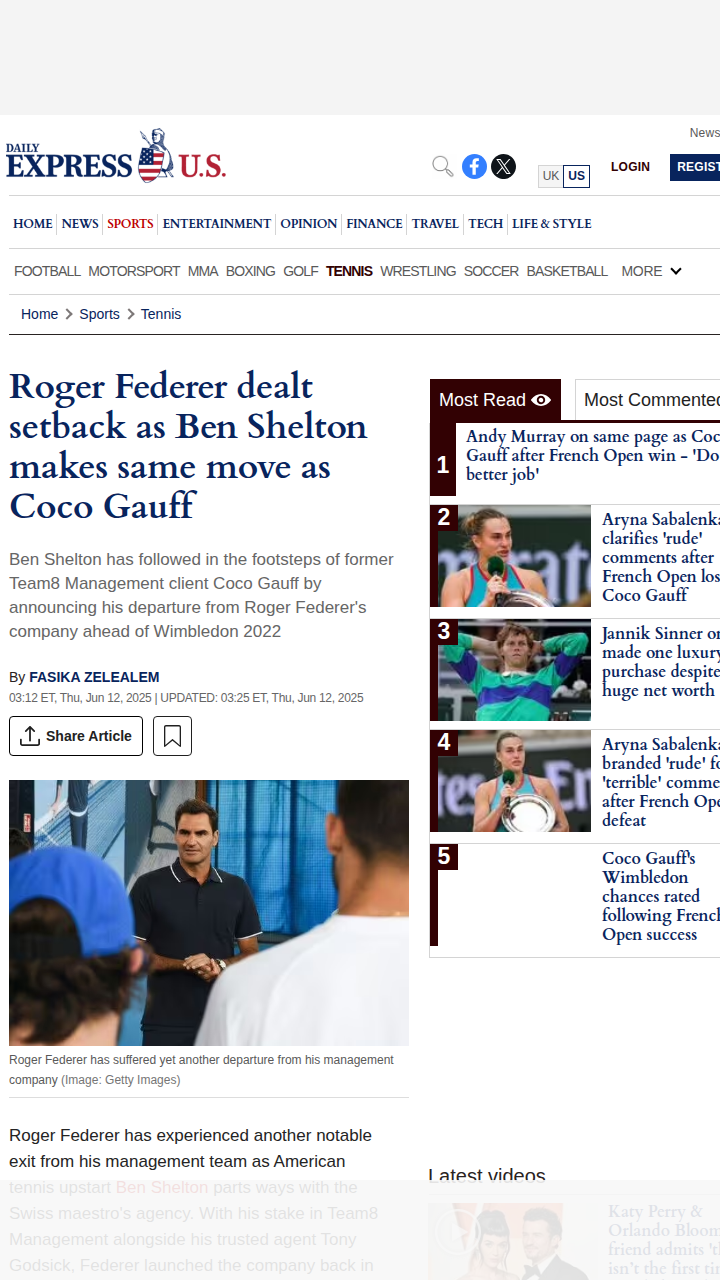
Task: Go to SOCCER sports section
Action: click(491, 271)
